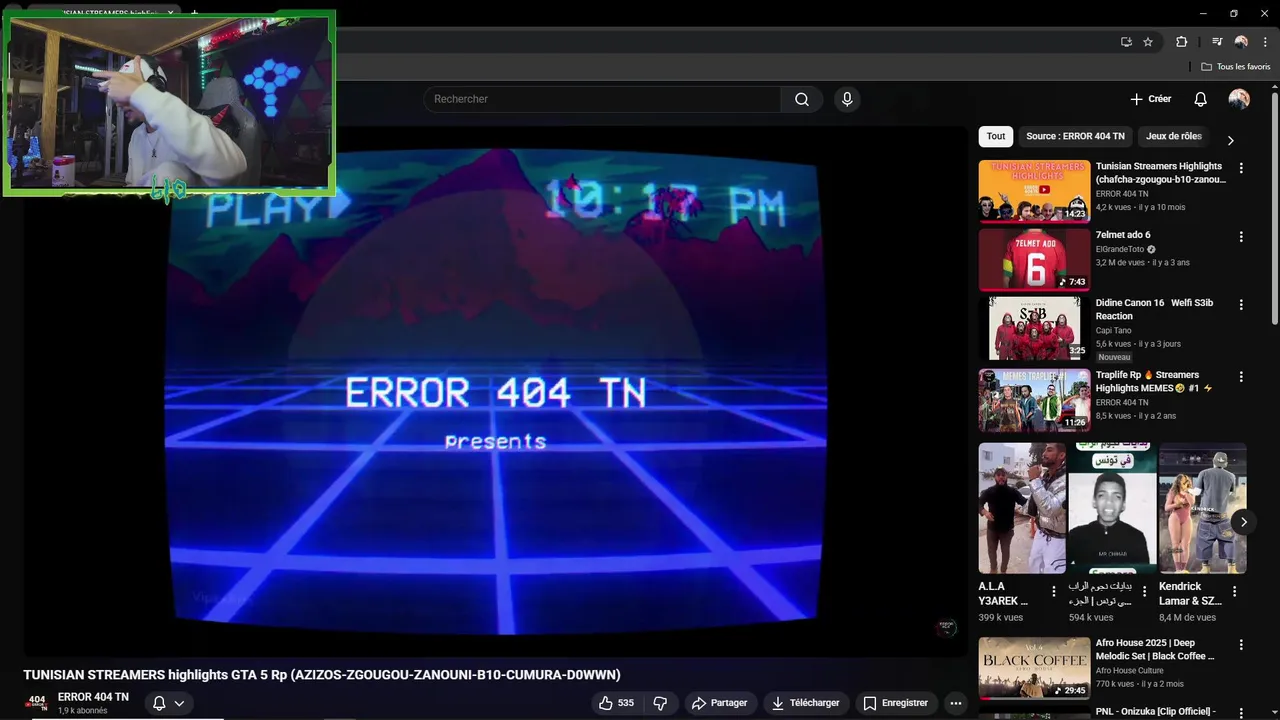This screenshot has width=1280, height=720.
Task: Open Afro House 2025 Deep Melodic Set thumbnail
Action: [x=1034, y=668]
